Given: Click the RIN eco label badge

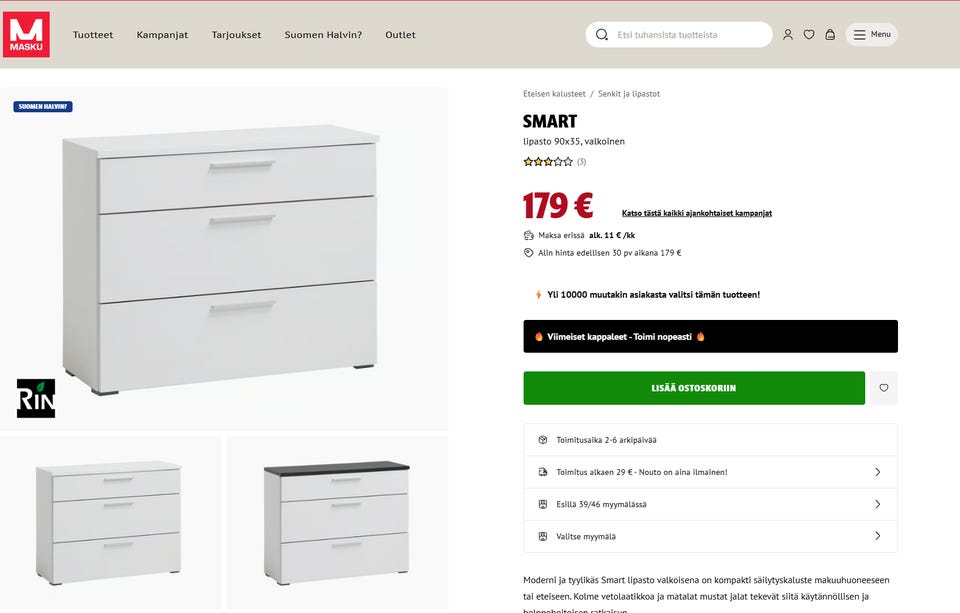Looking at the screenshot, I should tap(36, 398).
